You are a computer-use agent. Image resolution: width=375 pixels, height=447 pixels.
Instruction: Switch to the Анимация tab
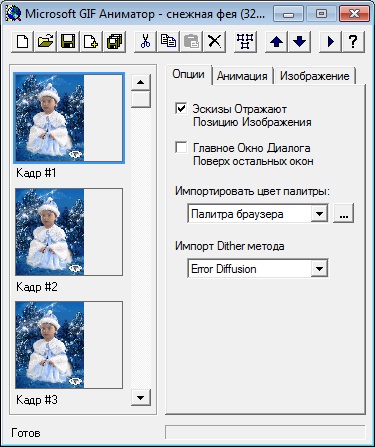[x=242, y=76]
